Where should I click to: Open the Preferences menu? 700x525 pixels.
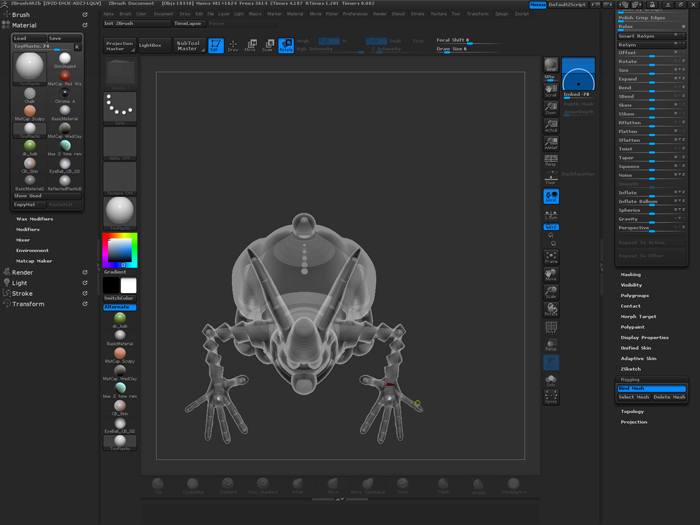tap(355, 14)
